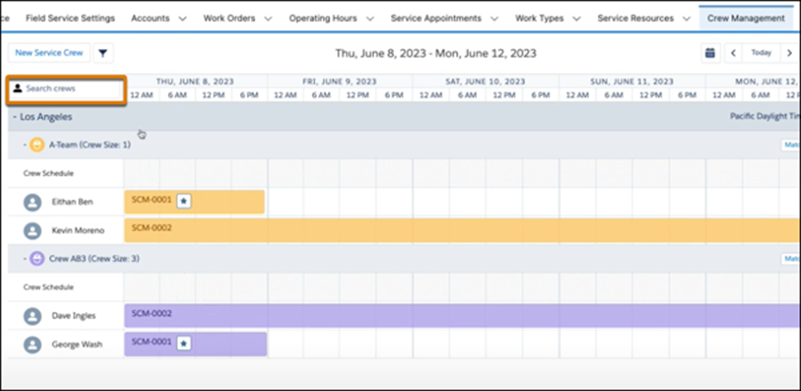This screenshot has width=801, height=391.
Task: Open the Service Appointments tab
Action: click(x=436, y=18)
